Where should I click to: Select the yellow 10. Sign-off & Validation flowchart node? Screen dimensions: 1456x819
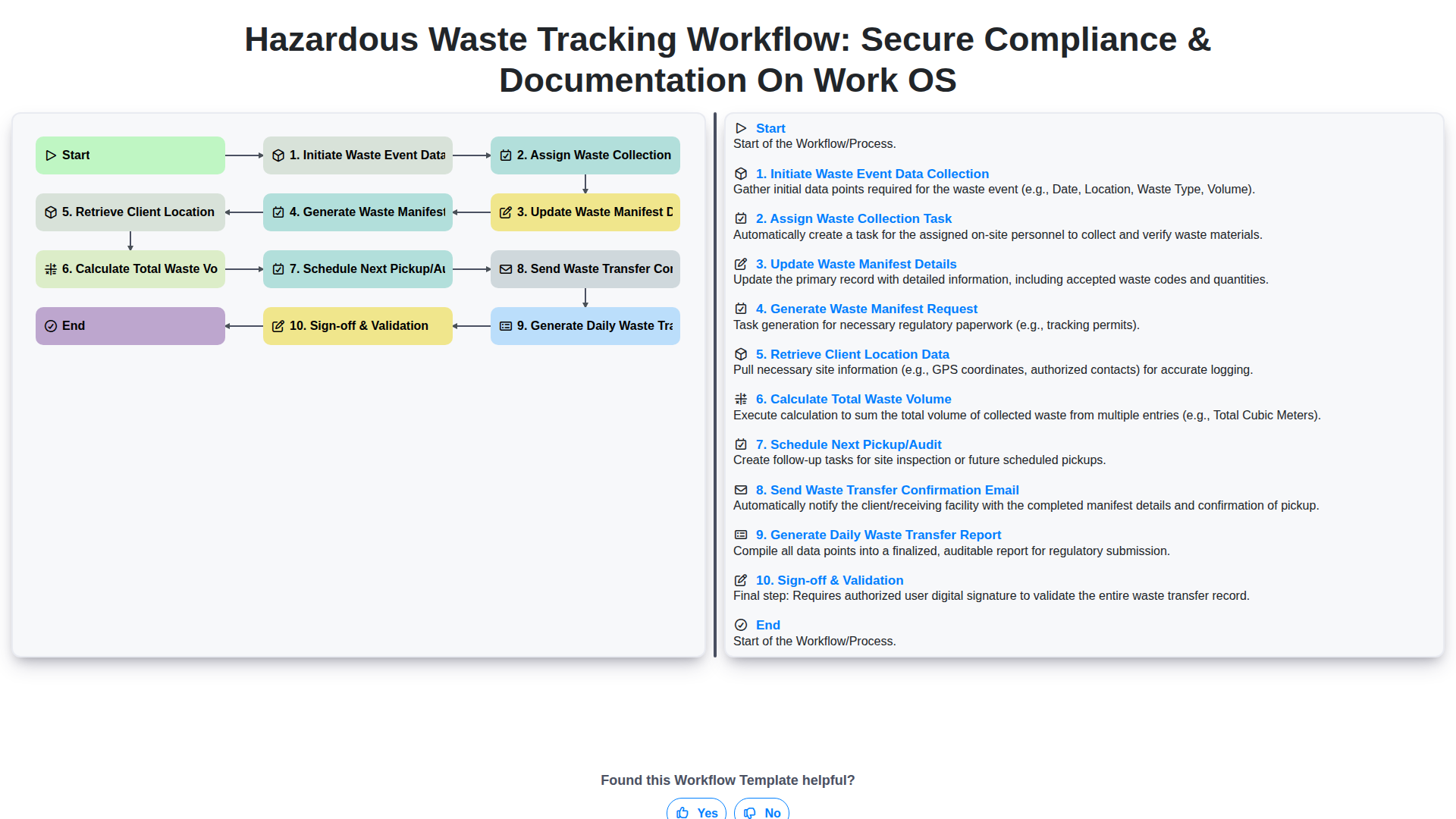point(358,326)
